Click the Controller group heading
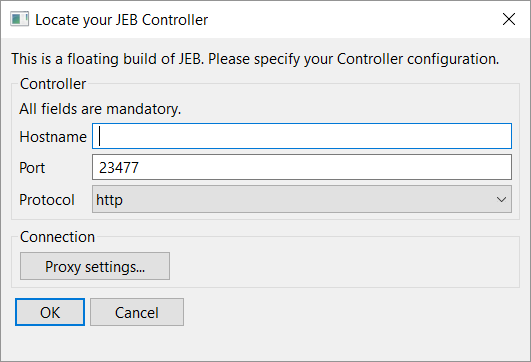 (x=53, y=84)
